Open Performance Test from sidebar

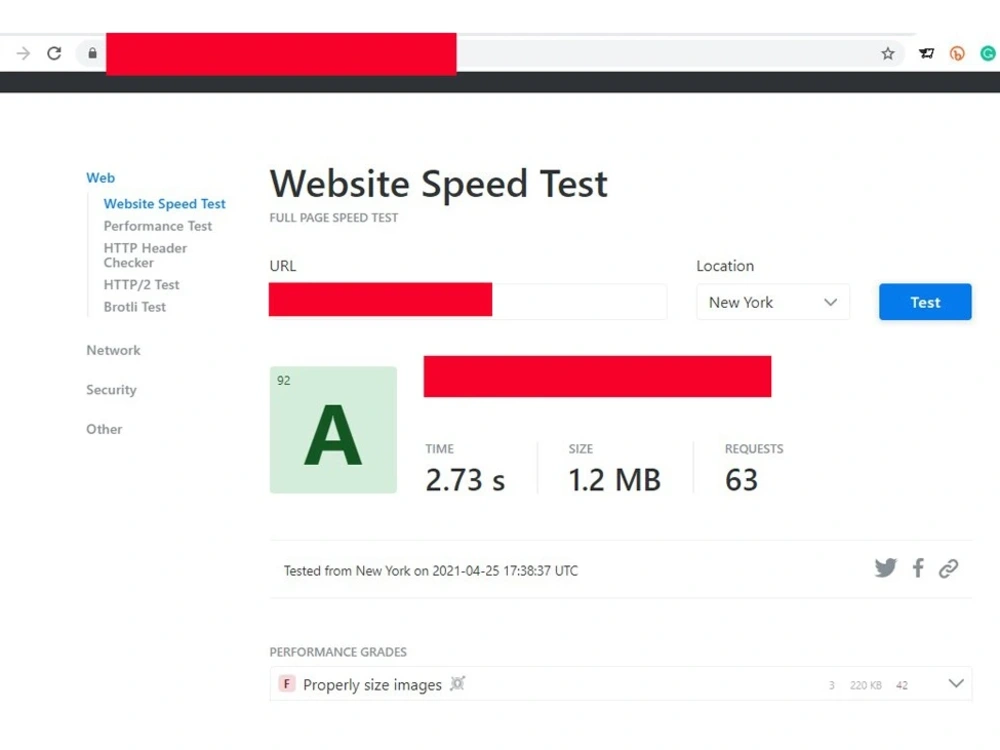158,226
